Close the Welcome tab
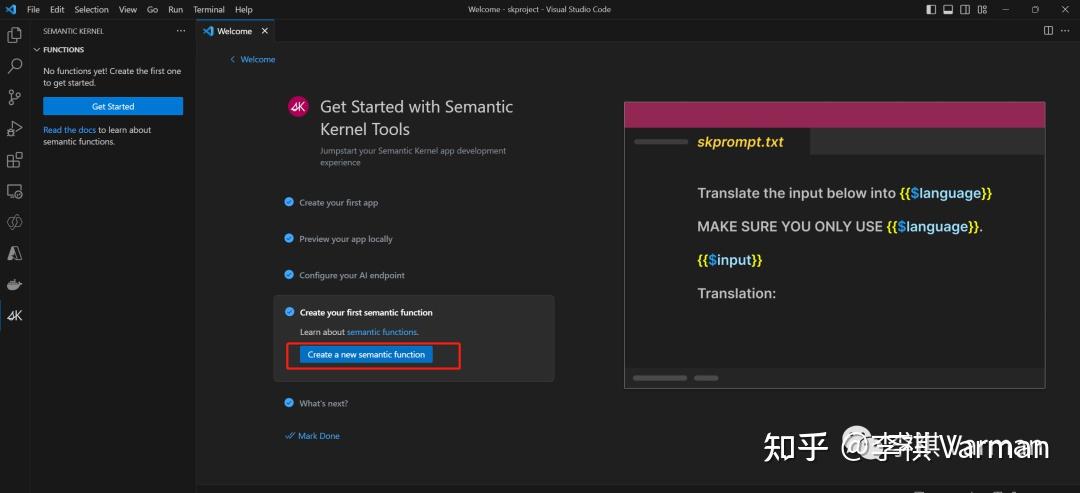The image size is (1080, 493). click(264, 31)
